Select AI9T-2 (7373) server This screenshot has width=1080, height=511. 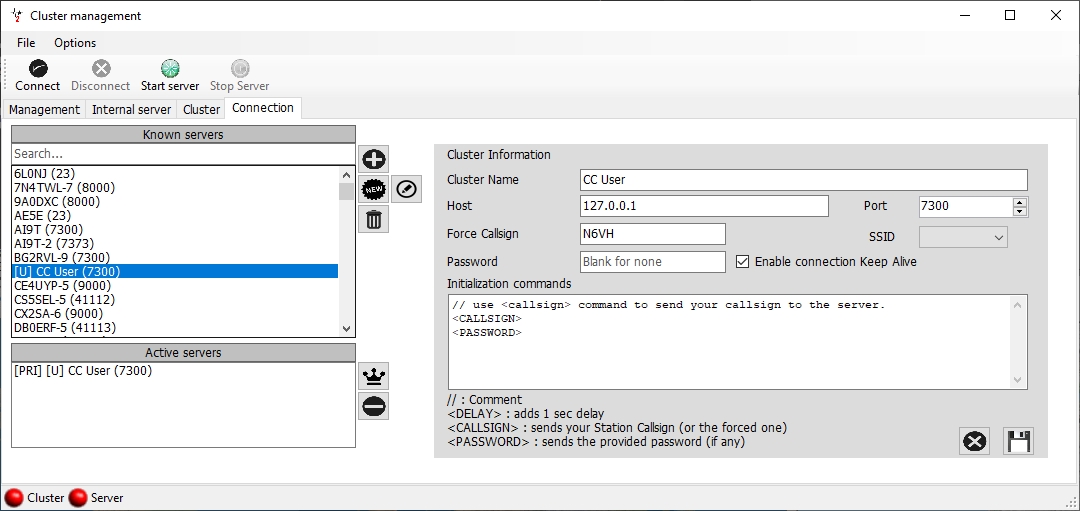(x=175, y=243)
